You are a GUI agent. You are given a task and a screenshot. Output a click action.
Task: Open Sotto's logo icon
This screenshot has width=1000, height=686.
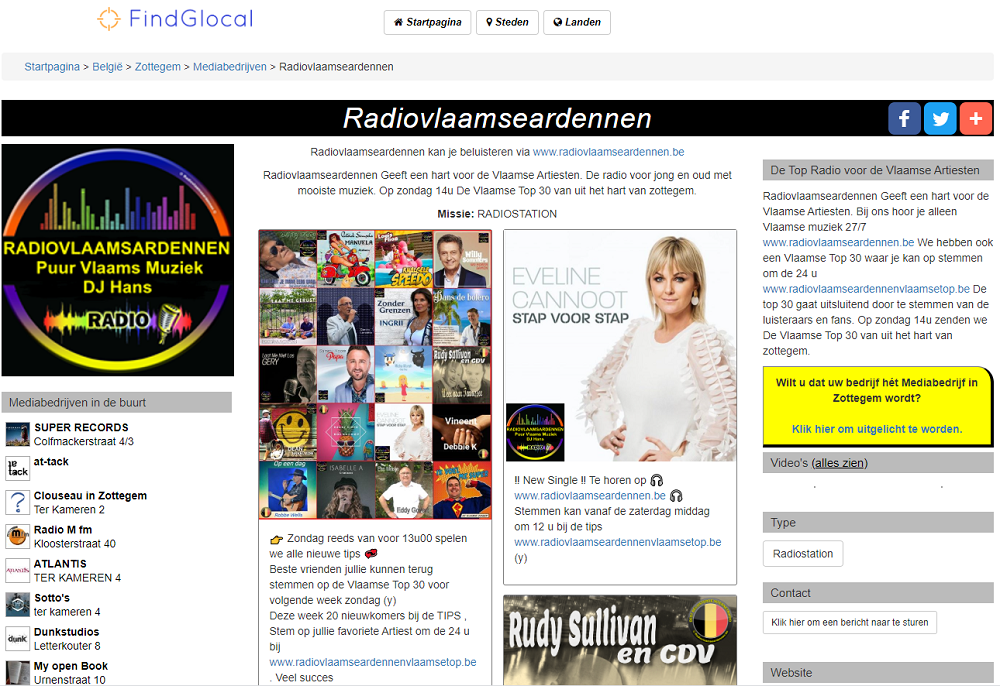click(18, 604)
